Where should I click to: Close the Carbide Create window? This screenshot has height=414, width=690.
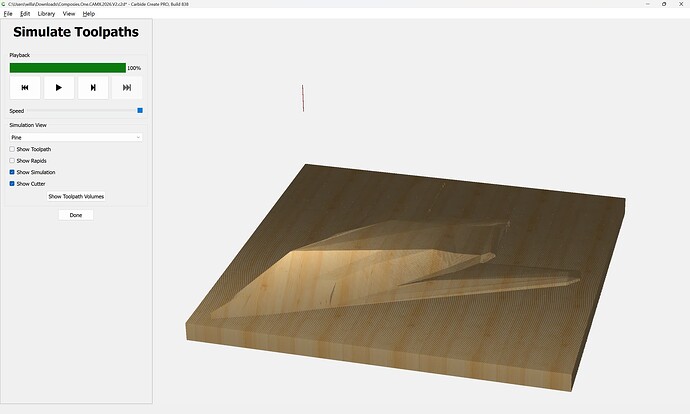click(x=681, y=4)
